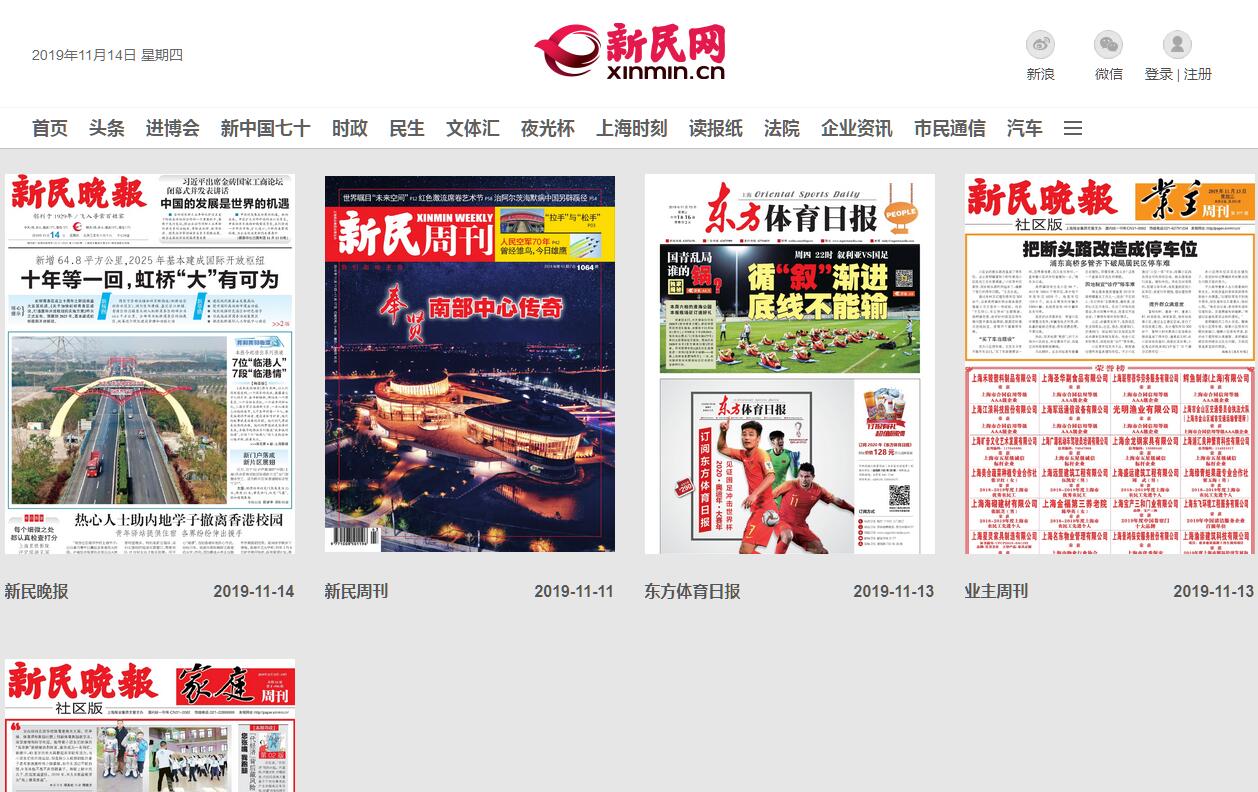Open the Sina Weibo (新浪) icon
Screen dimensions: 1258x792
click(1040, 45)
